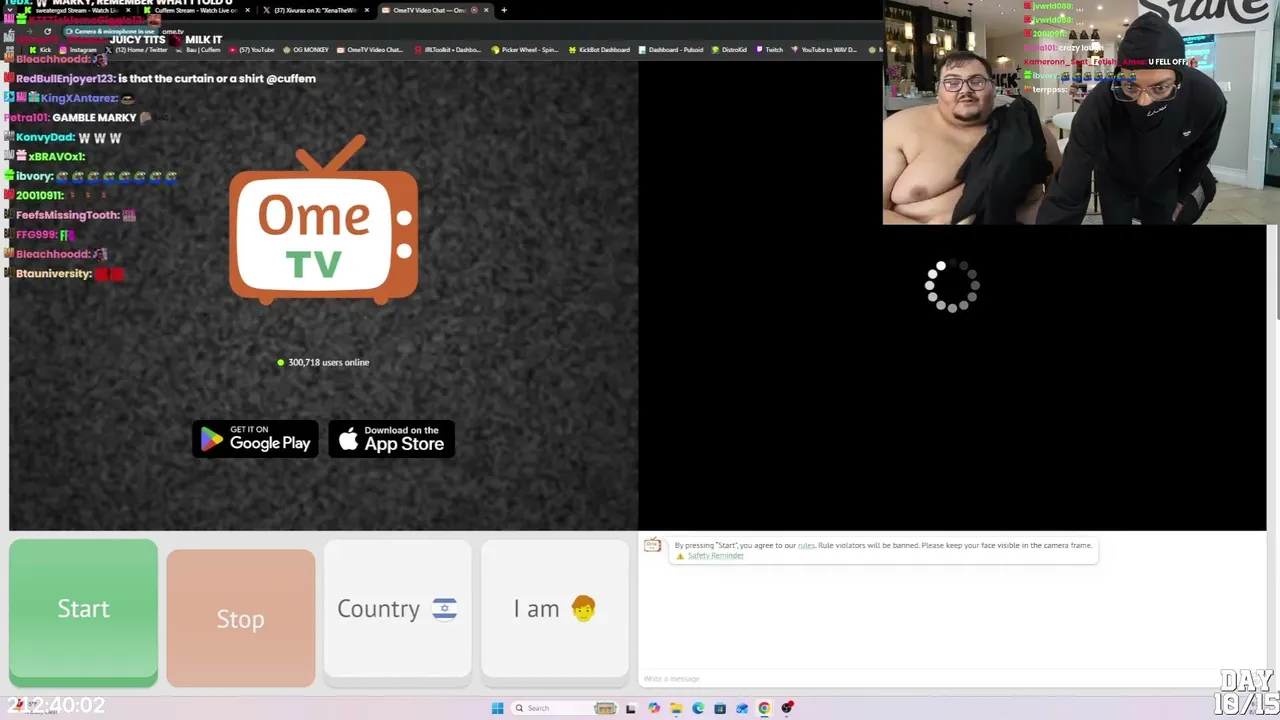Screen dimensions: 1280x720
Task: Click the OmeTV avatar icon beside the rules notice
Action: click(652, 545)
